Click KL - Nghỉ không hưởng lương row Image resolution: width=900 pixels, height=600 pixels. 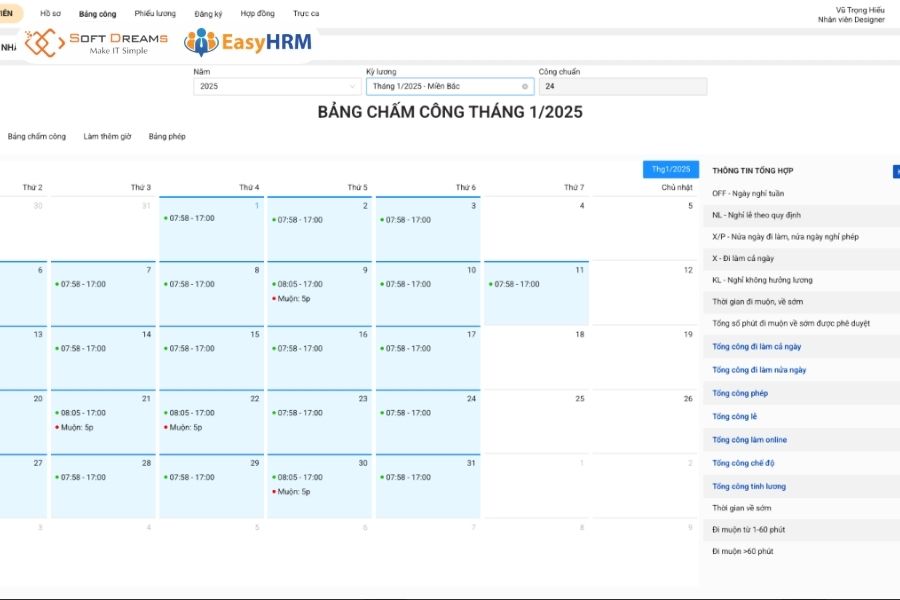point(801,280)
